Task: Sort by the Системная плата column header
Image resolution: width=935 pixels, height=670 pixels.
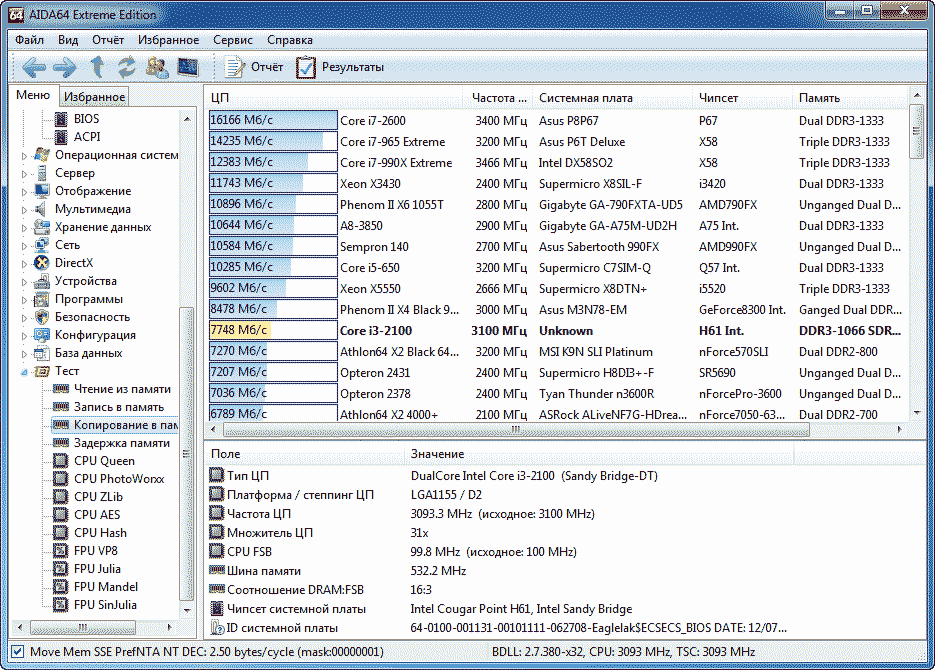Action: (x=612, y=98)
